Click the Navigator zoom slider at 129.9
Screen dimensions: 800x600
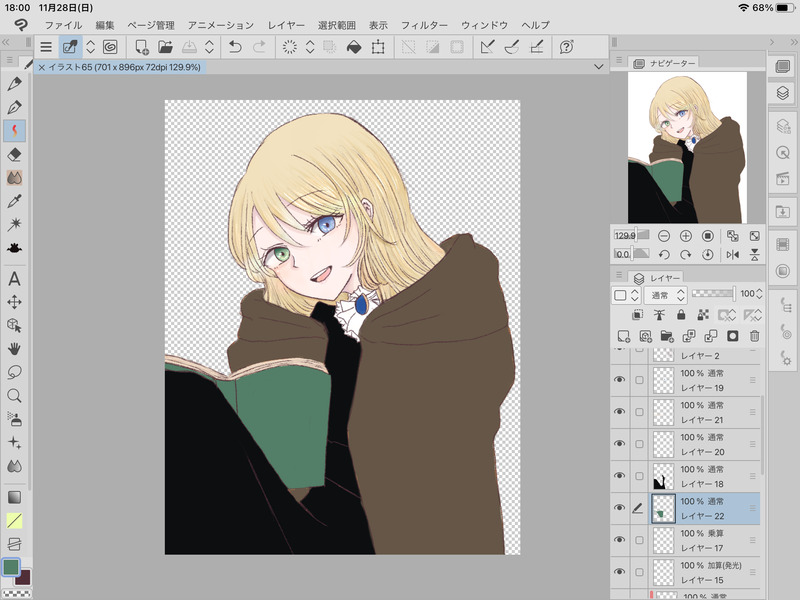pos(632,235)
